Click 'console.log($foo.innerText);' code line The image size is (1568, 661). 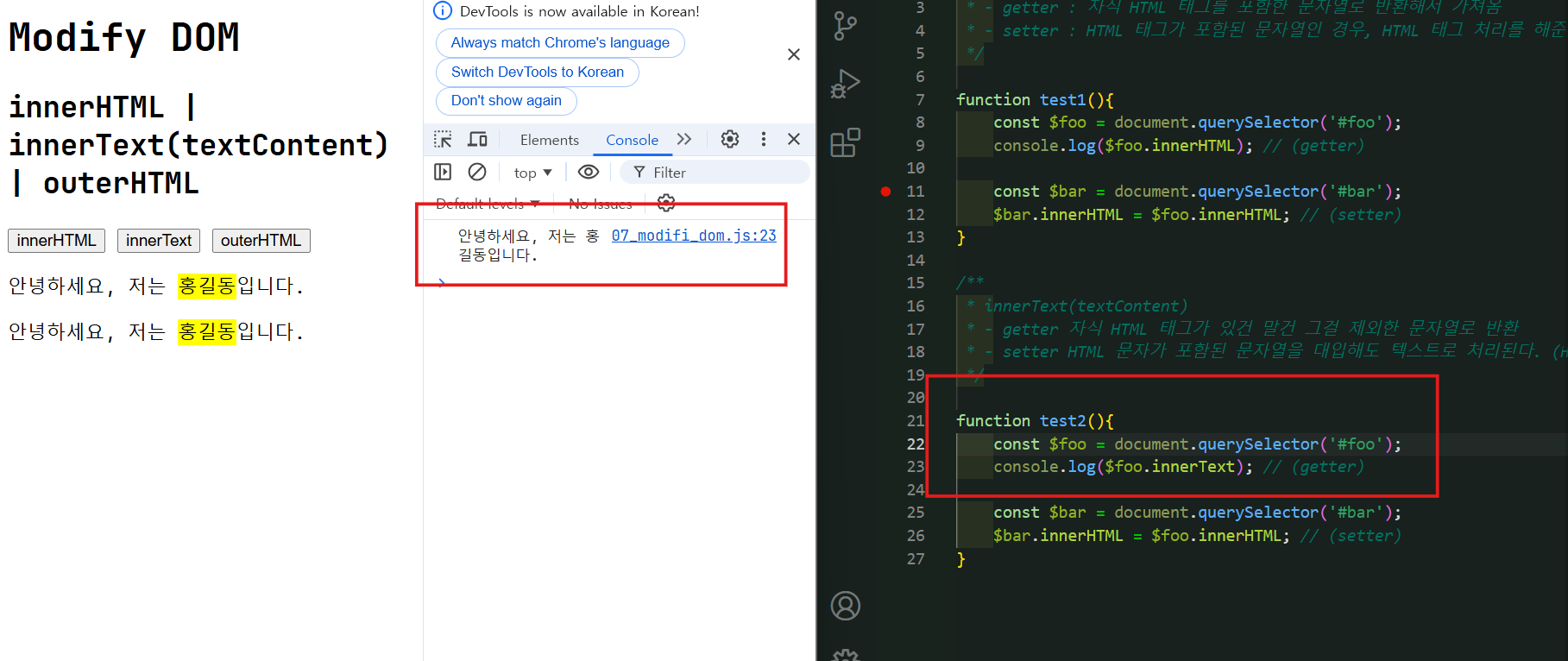1123,467
